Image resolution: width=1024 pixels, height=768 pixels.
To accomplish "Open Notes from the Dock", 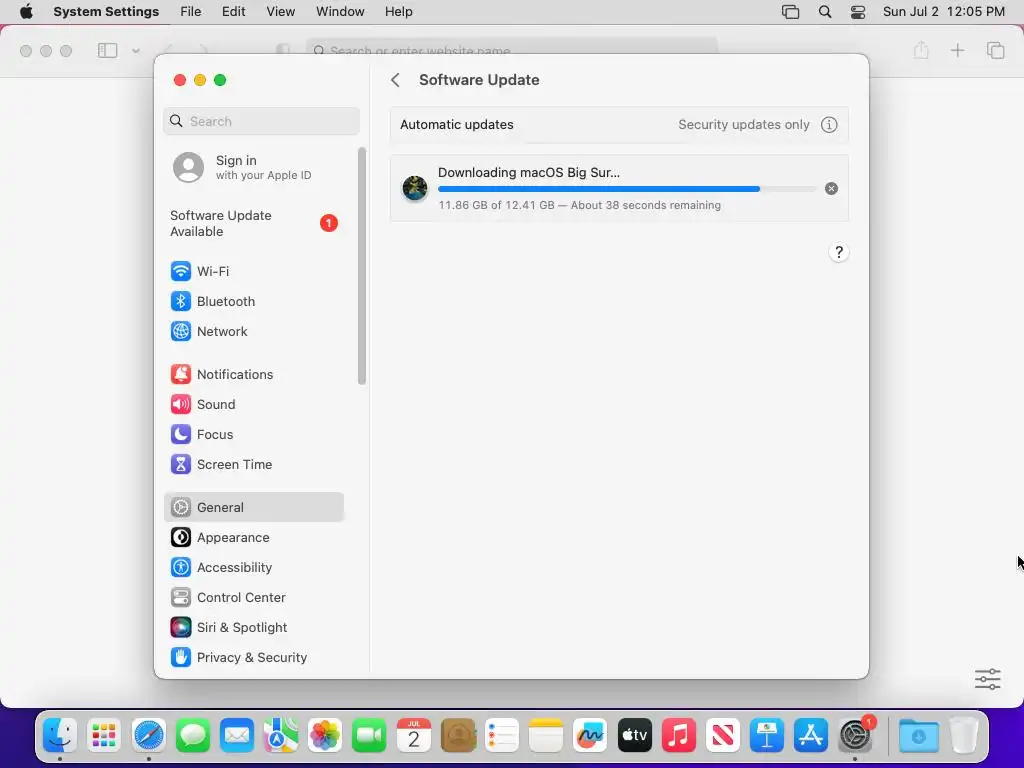I will click(546, 735).
